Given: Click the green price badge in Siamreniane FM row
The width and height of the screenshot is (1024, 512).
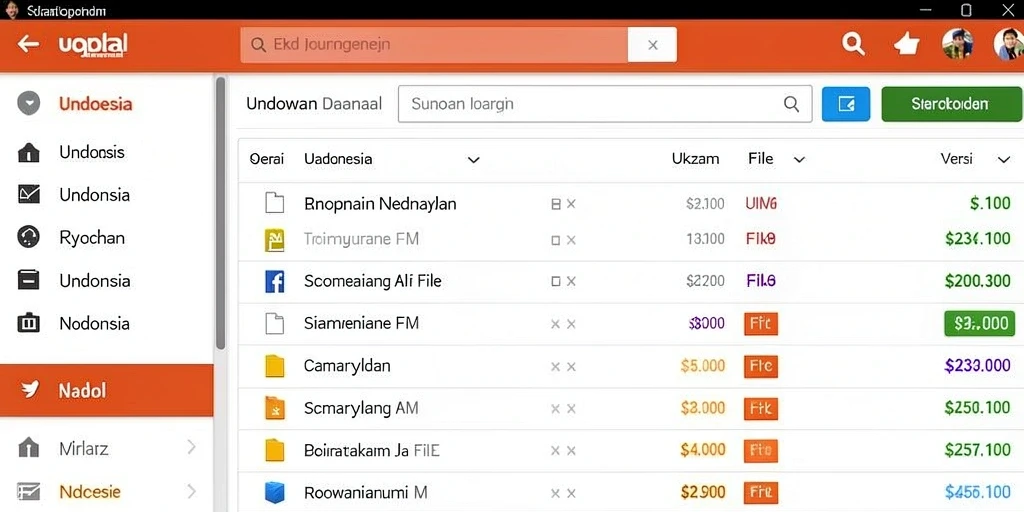Looking at the screenshot, I should tap(980, 323).
